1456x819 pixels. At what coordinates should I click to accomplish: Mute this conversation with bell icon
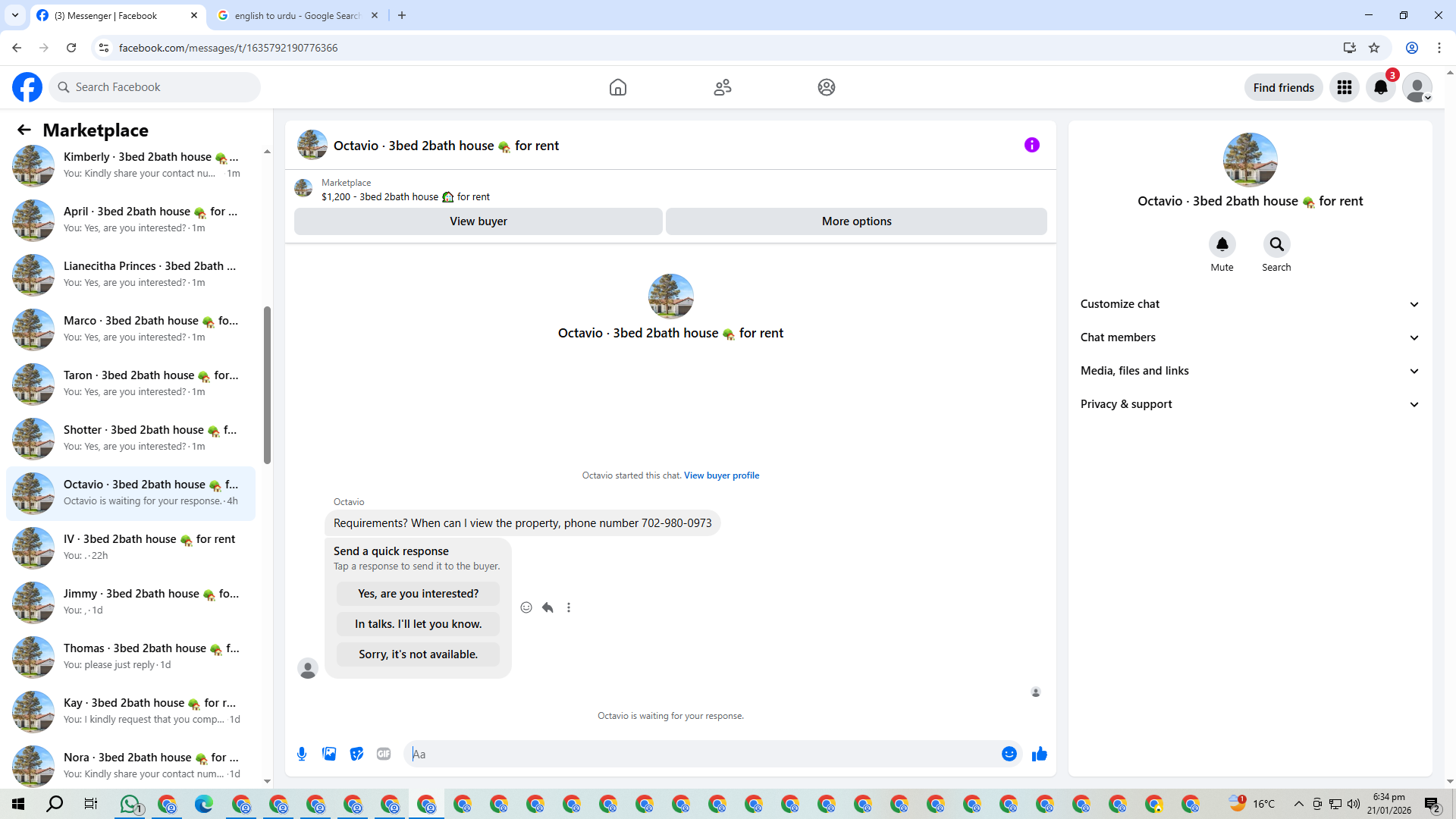[1222, 244]
